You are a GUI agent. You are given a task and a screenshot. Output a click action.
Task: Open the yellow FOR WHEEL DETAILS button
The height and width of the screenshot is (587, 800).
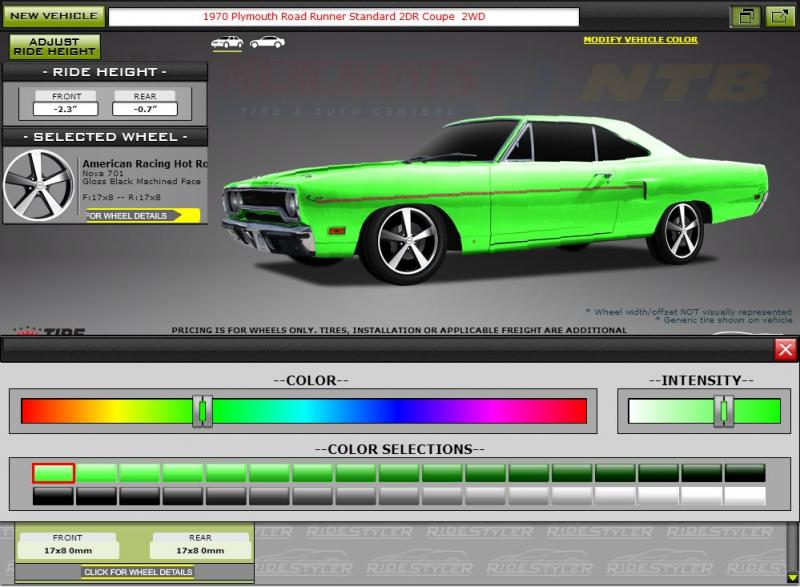pos(142,216)
